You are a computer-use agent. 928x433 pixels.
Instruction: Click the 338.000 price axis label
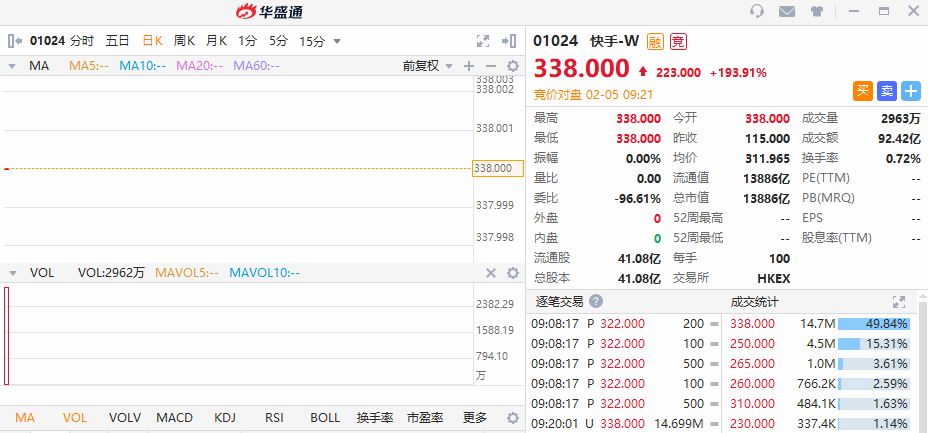[x=498, y=168]
